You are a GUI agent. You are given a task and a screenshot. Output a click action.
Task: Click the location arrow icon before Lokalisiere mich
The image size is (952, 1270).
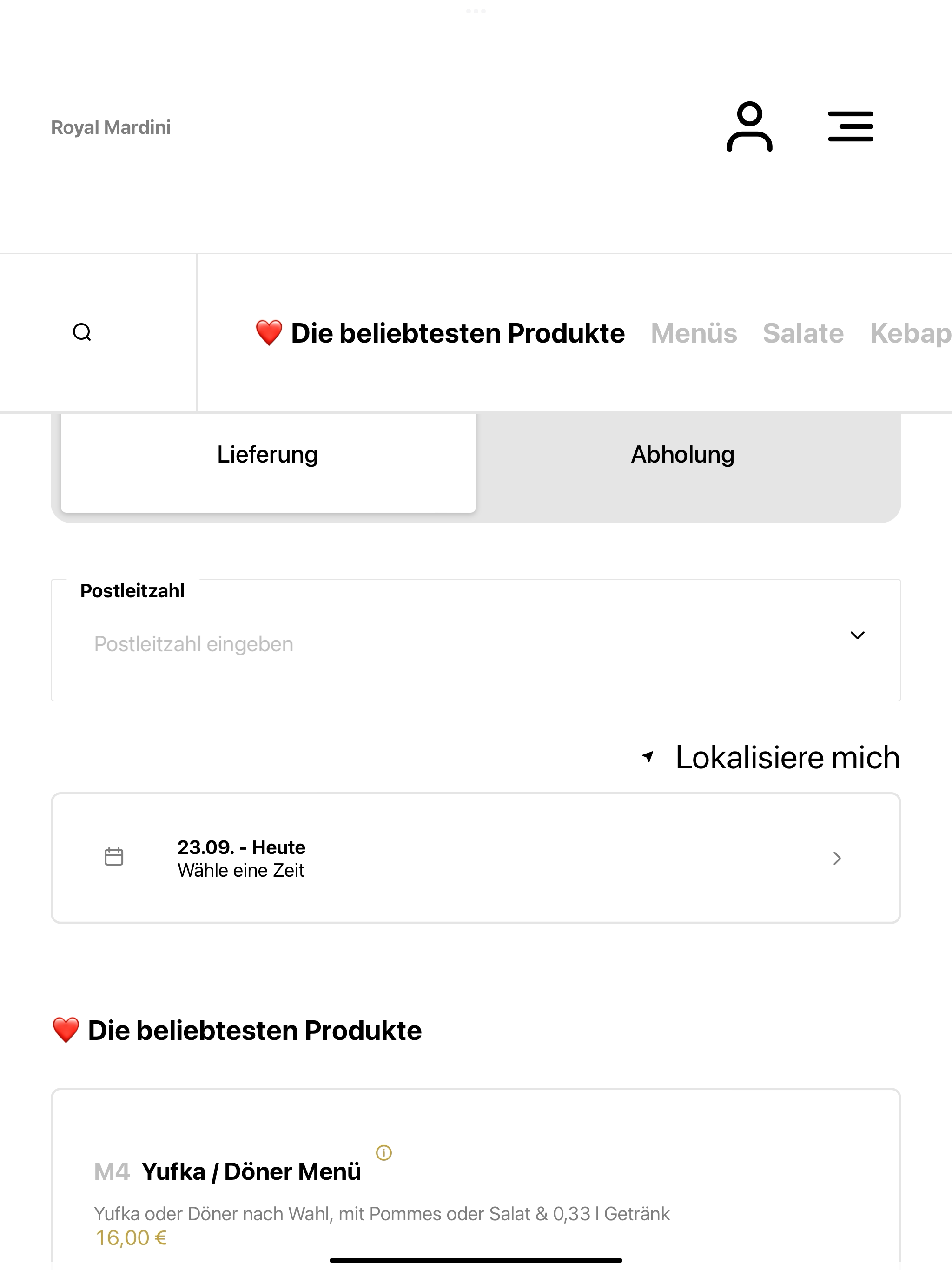pos(648,757)
